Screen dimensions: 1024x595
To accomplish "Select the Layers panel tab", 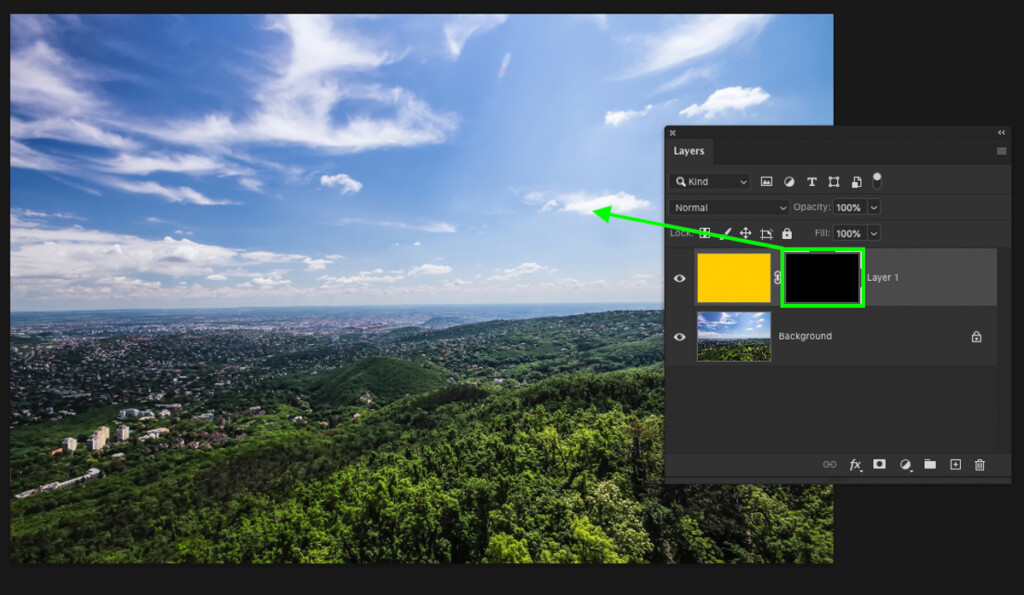I will (689, 151).
